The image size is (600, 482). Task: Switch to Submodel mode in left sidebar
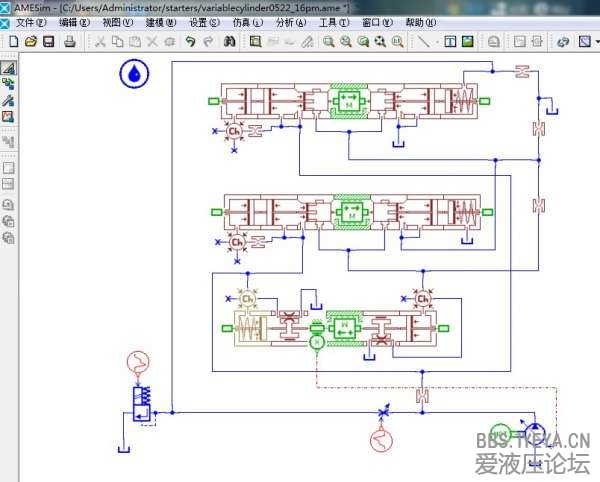click(8, 85)
